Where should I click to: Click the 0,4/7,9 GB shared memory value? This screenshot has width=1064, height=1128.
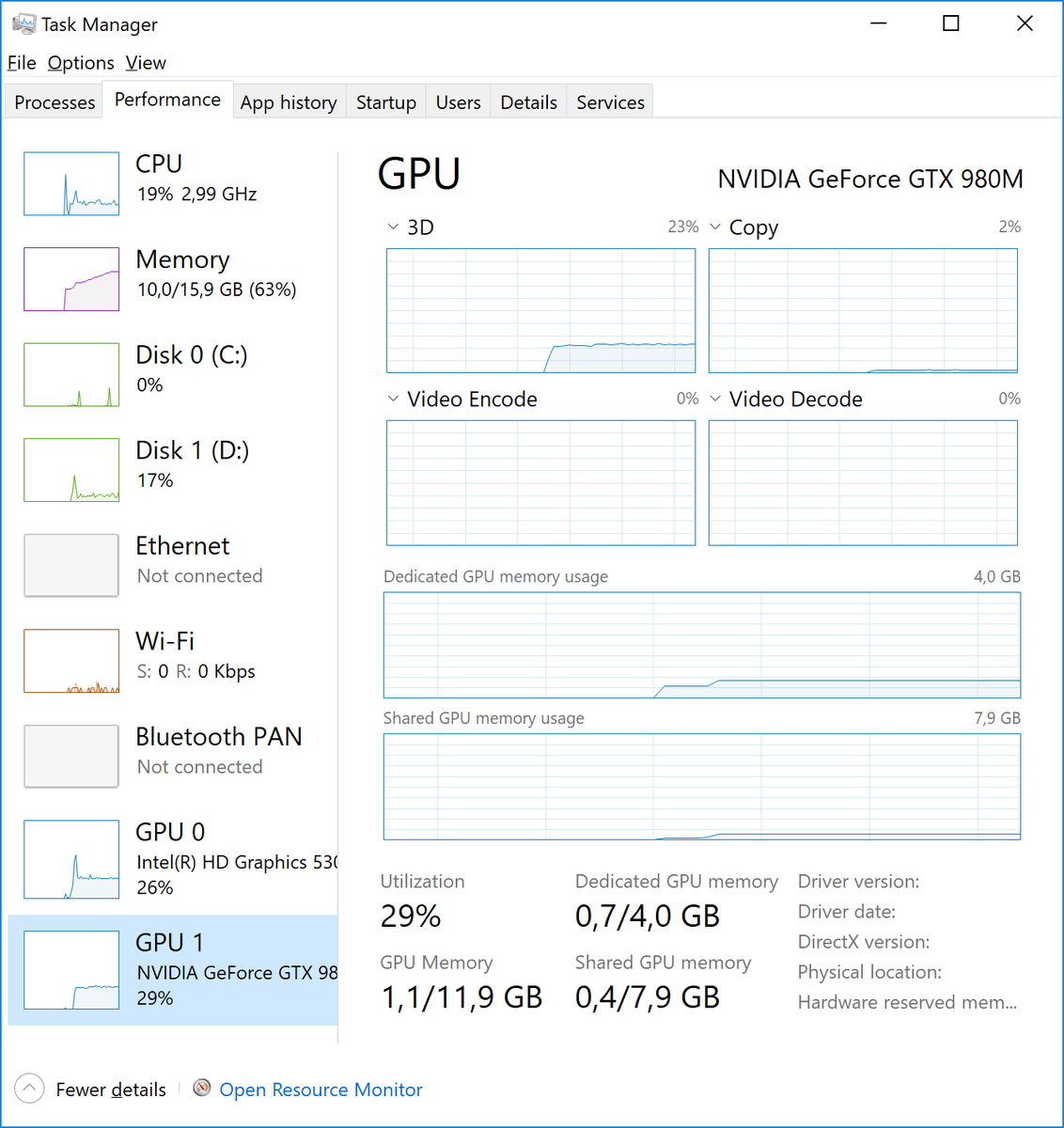[648, 997]
